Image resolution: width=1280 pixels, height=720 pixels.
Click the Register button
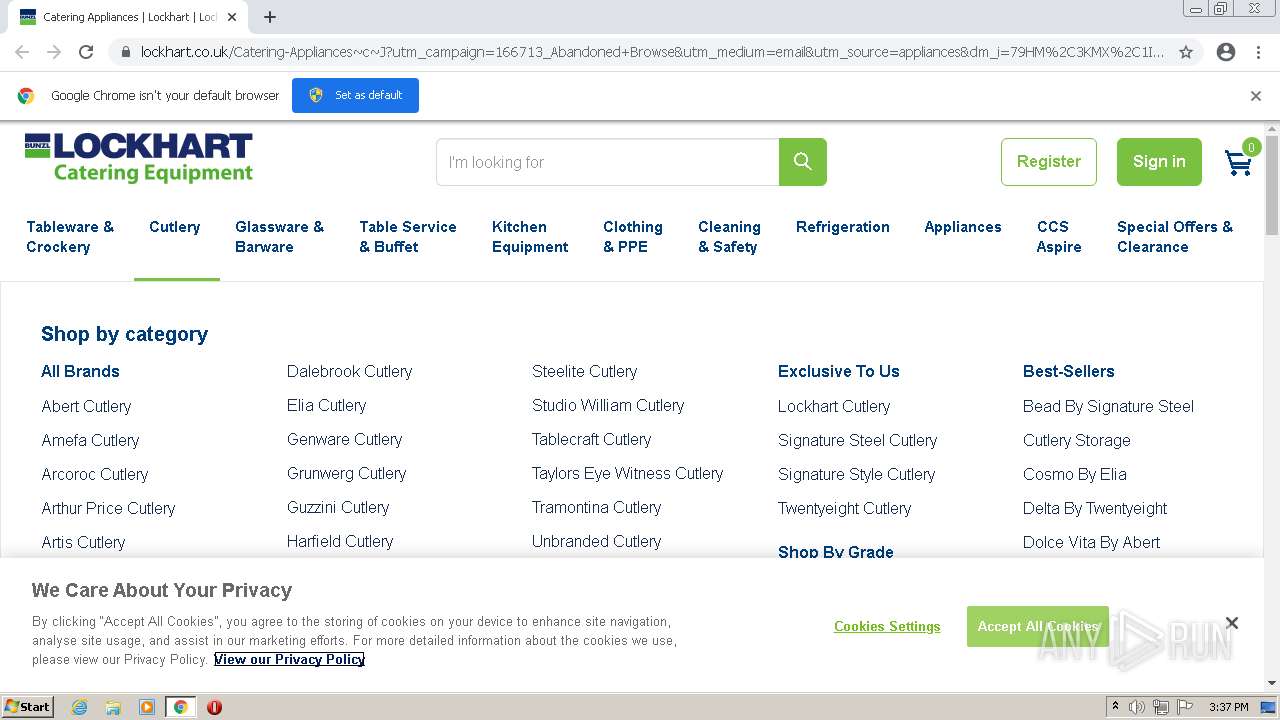pos(1049,162)
